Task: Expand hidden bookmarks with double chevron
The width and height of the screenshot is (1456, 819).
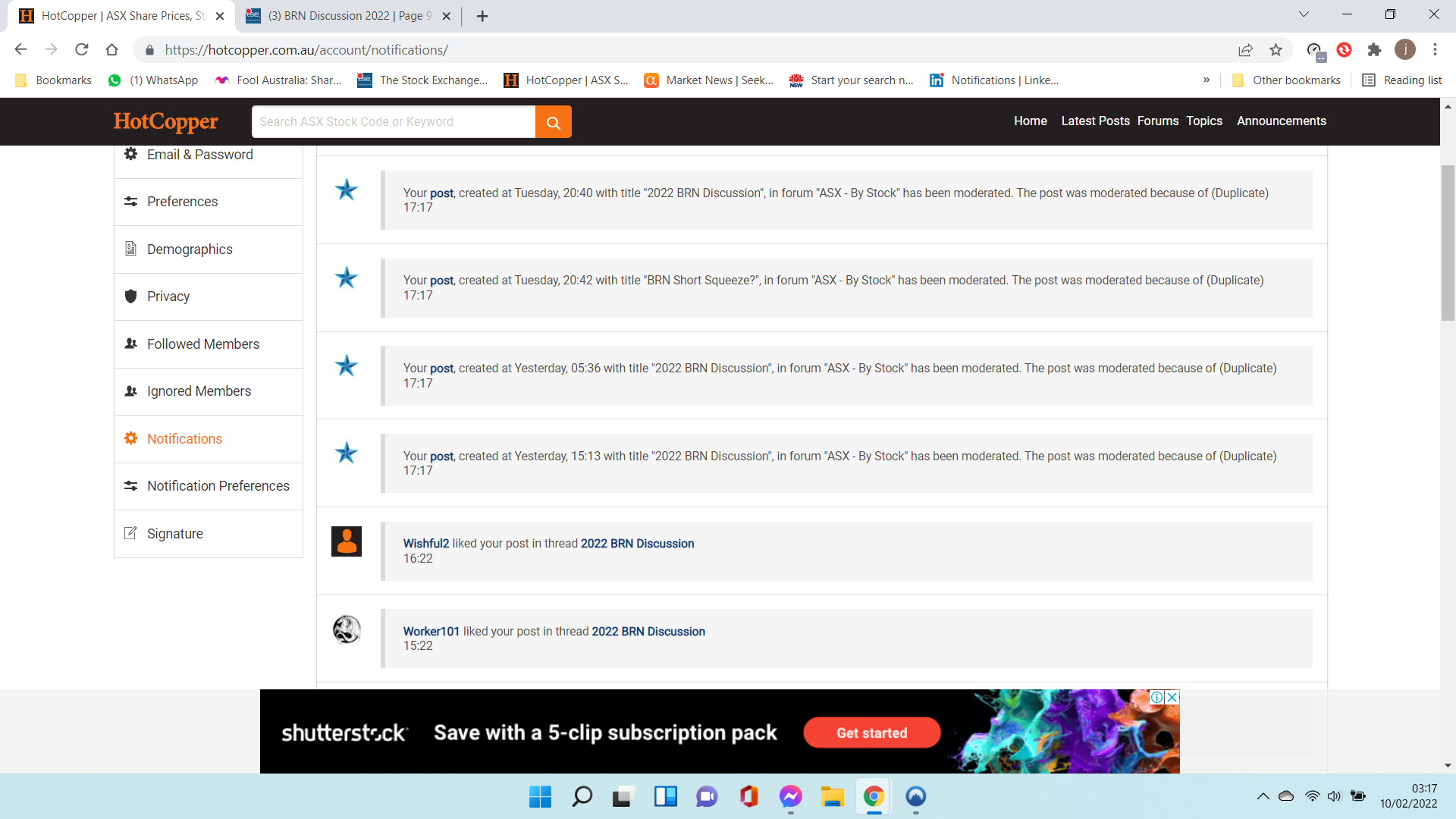Action: pyautogui.click(x=1207, y=80)
